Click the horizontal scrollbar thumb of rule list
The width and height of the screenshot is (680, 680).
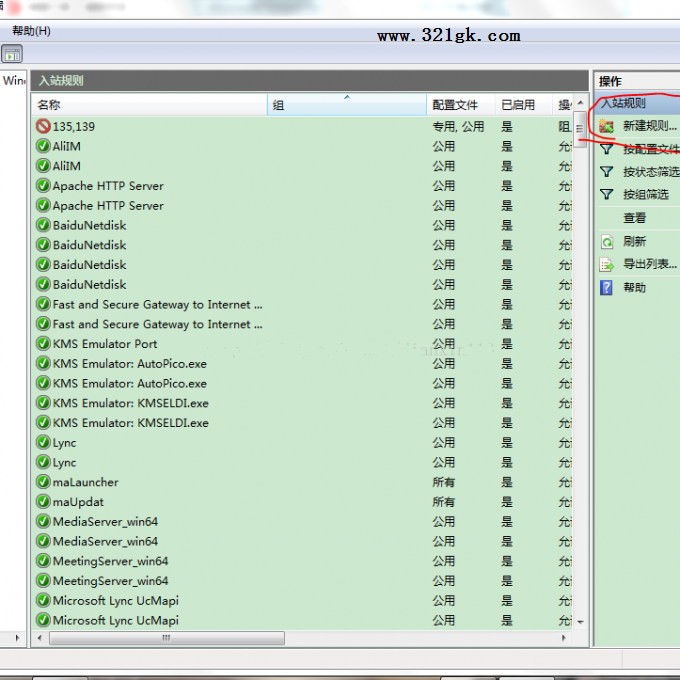[x=167, y=638]
